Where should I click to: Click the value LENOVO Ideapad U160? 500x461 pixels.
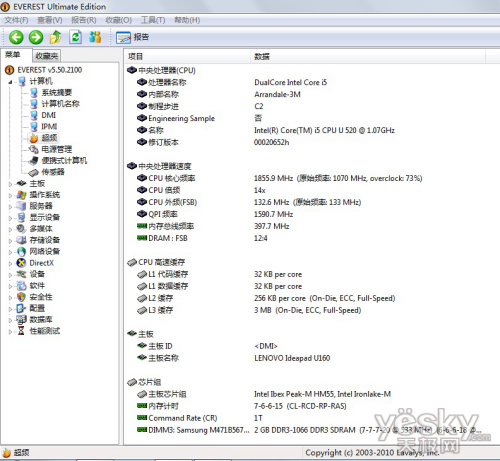pyautogui.click(x=292, y=358)
